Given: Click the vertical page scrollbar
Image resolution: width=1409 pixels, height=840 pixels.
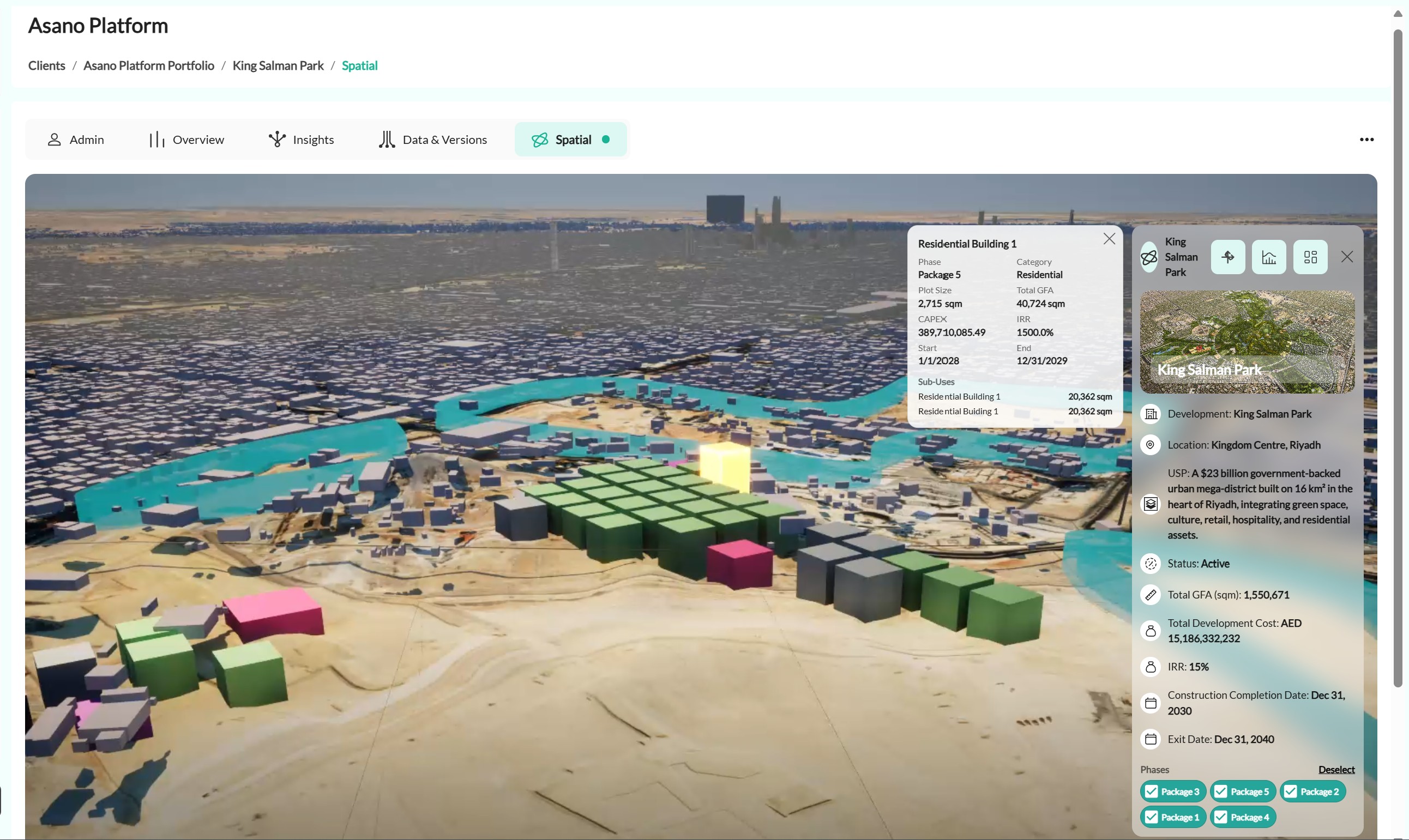Looking at the screenshot, I should tap(1398, 358).
